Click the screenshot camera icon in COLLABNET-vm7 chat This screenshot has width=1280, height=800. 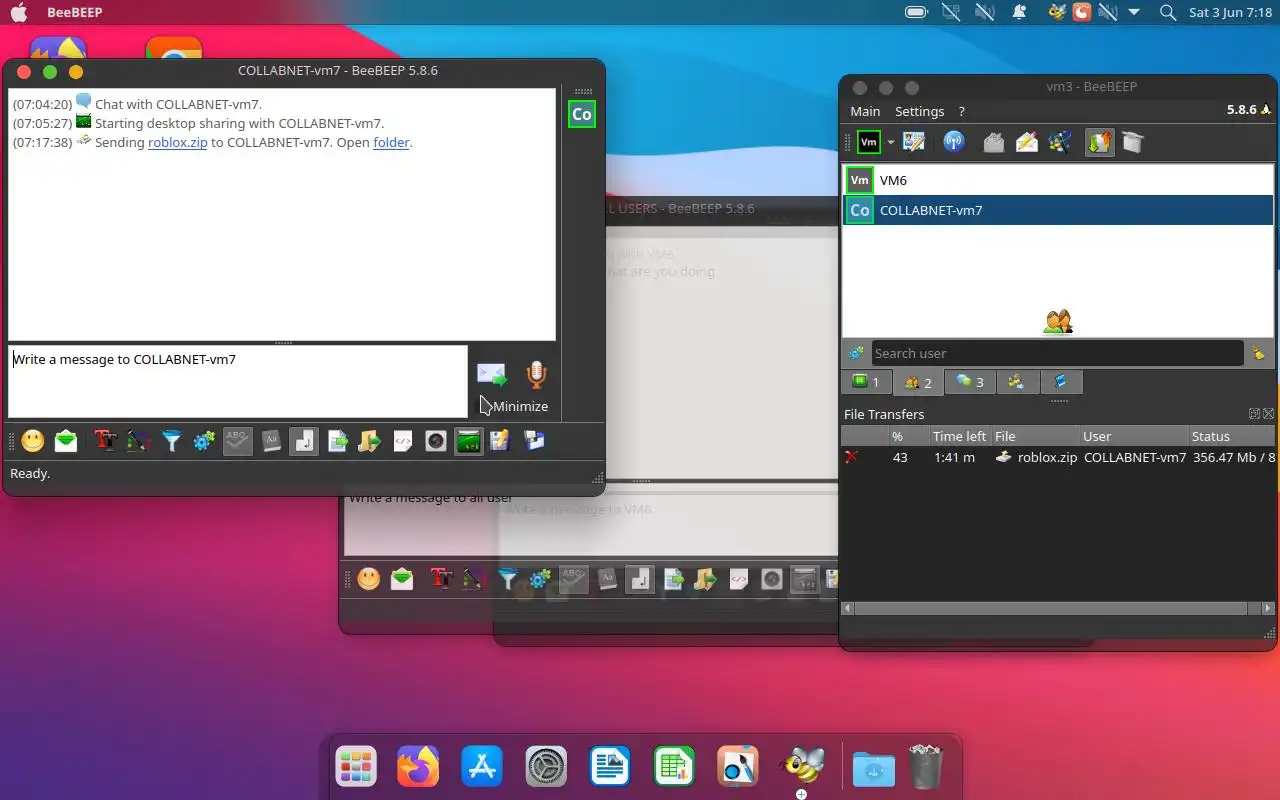pyautogui.click(x=436, y=441)
